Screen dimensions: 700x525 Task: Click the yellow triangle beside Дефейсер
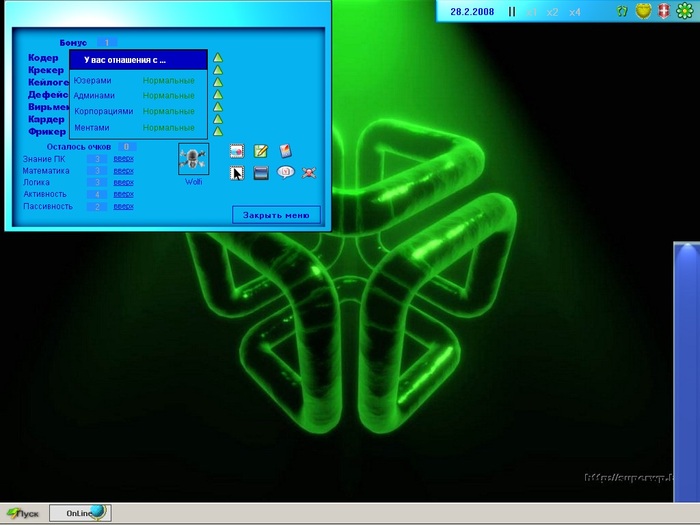pyautogui.click(x=217, y=95)
